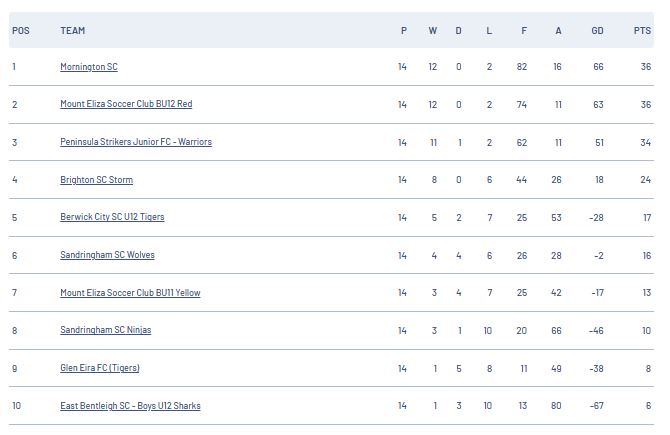Screen dimensions: 670x435
Task: Click the POS column header
Action: tap(21, 31)
